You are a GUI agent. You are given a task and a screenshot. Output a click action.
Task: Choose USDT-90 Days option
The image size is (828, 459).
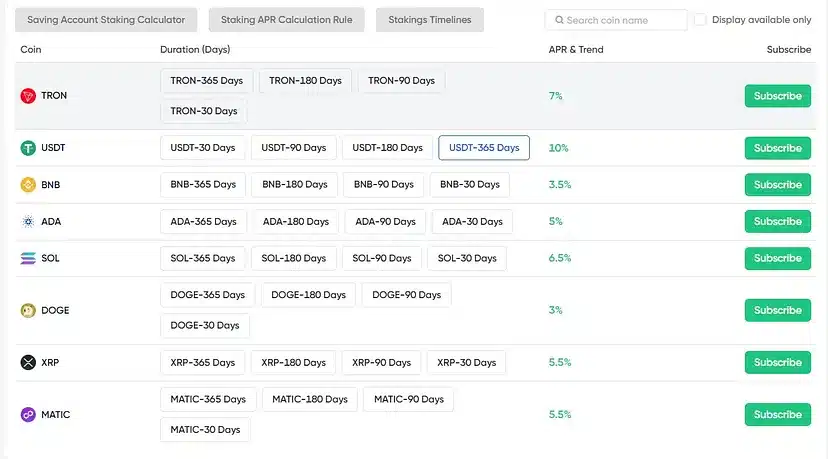pyautogui.click(x=294, y=148)
